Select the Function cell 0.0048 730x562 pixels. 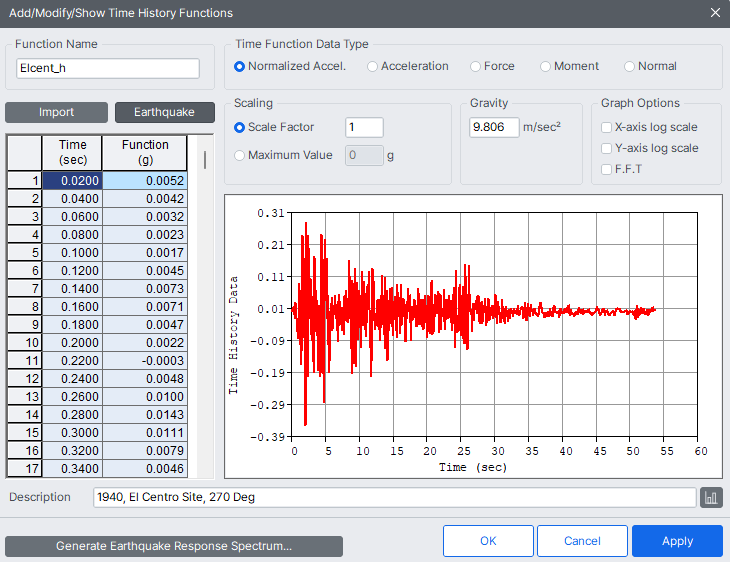coord(145,379)
